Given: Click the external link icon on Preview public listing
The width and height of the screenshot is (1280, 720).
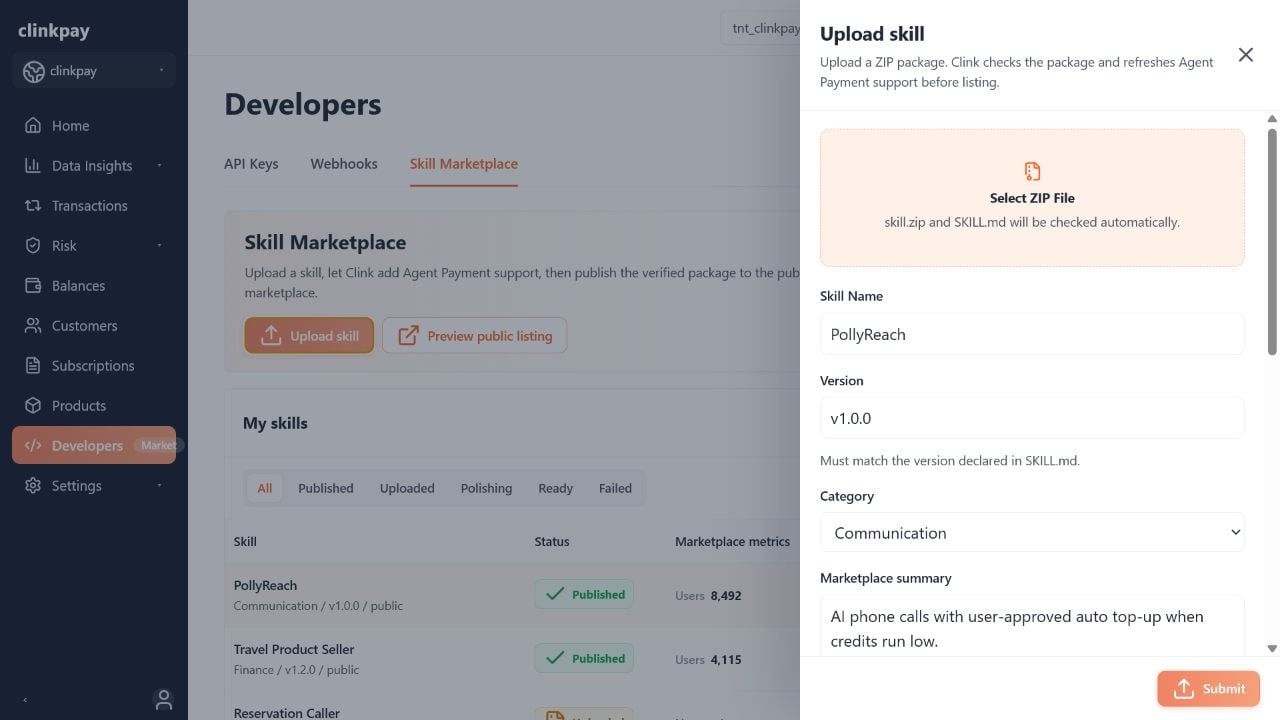Looking at the screenshot, I should coord(408,336).
